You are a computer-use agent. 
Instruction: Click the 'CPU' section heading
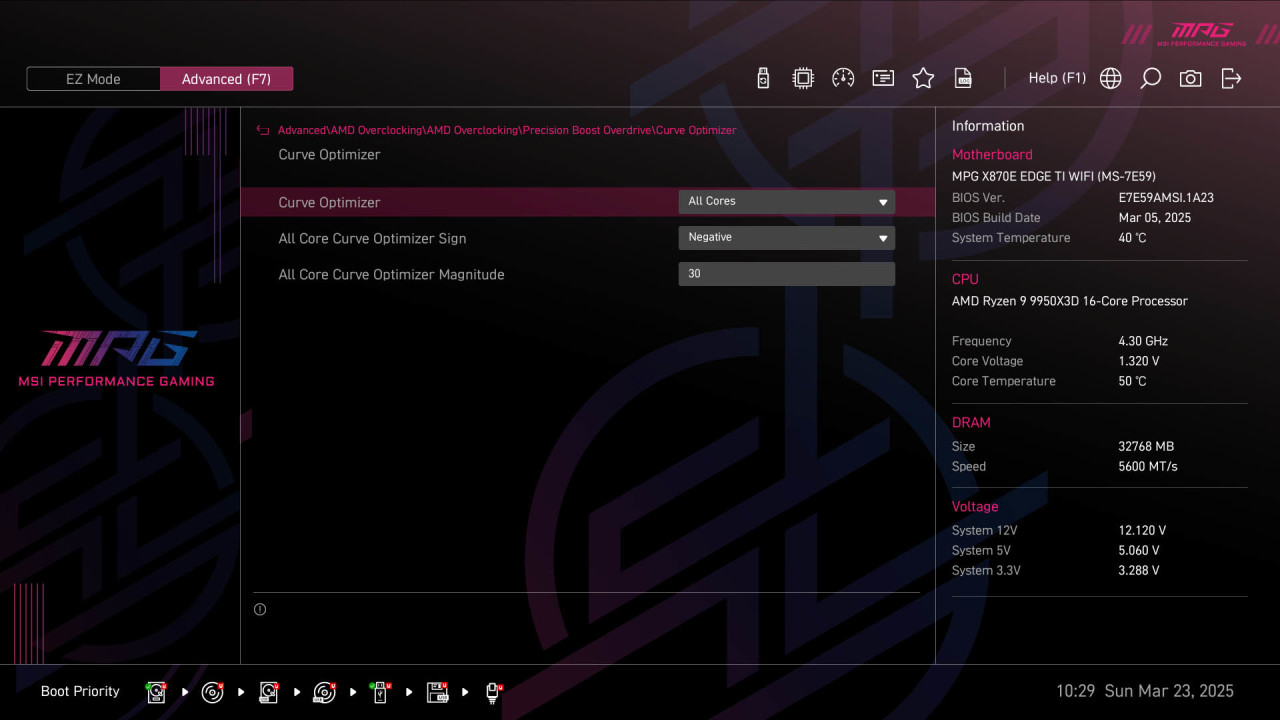pyautogui.click(x=965, y=279)
